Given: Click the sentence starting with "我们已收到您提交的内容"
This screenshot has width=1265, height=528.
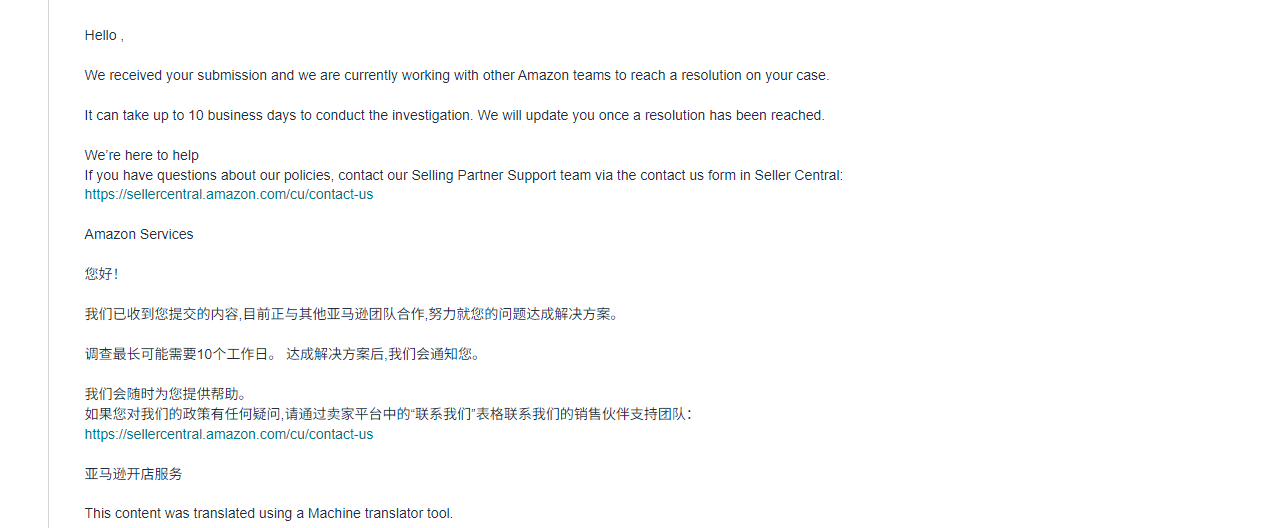Looking at the screenshot, I should 352,314.
